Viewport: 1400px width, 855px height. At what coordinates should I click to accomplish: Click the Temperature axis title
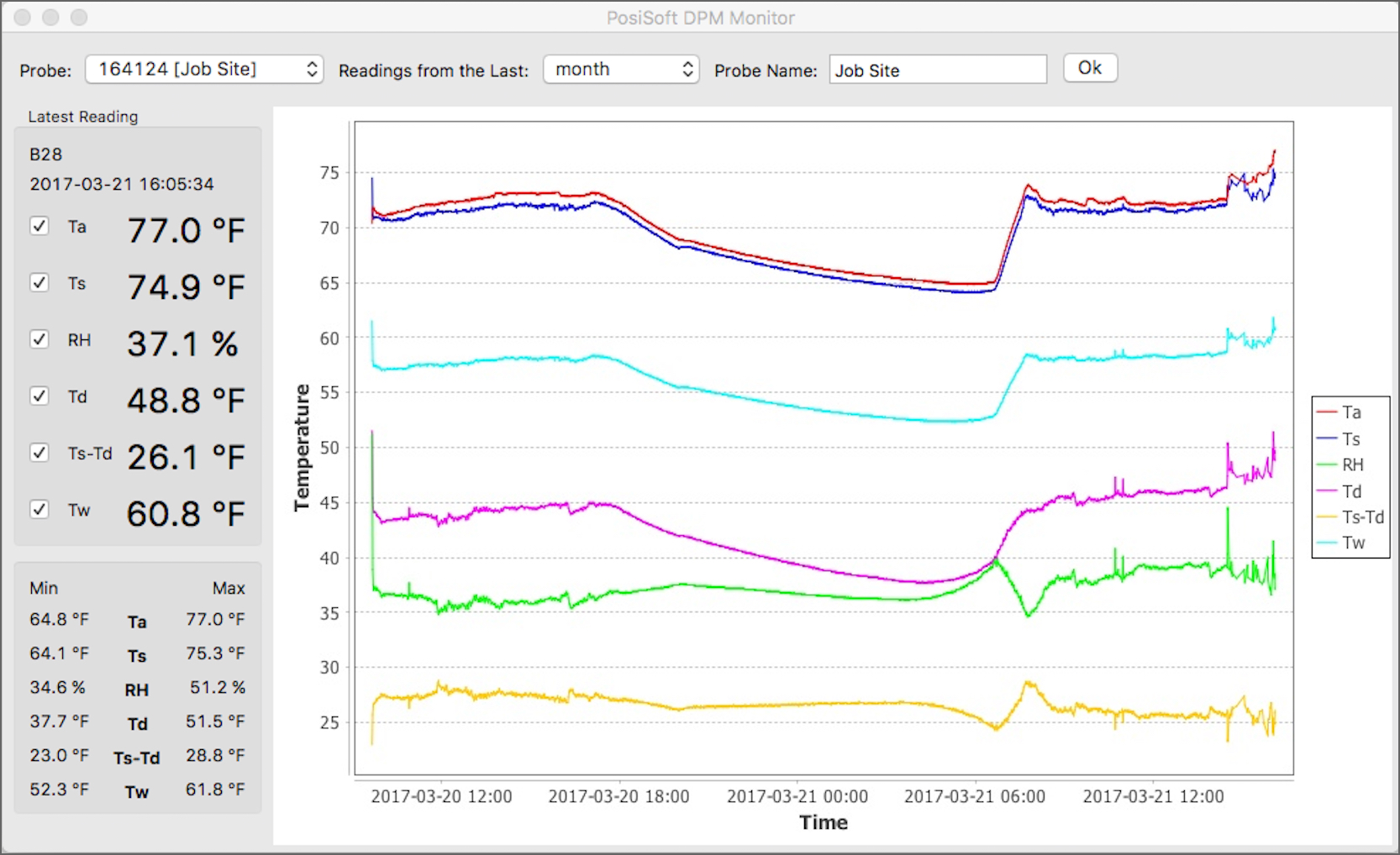[302, 448]
